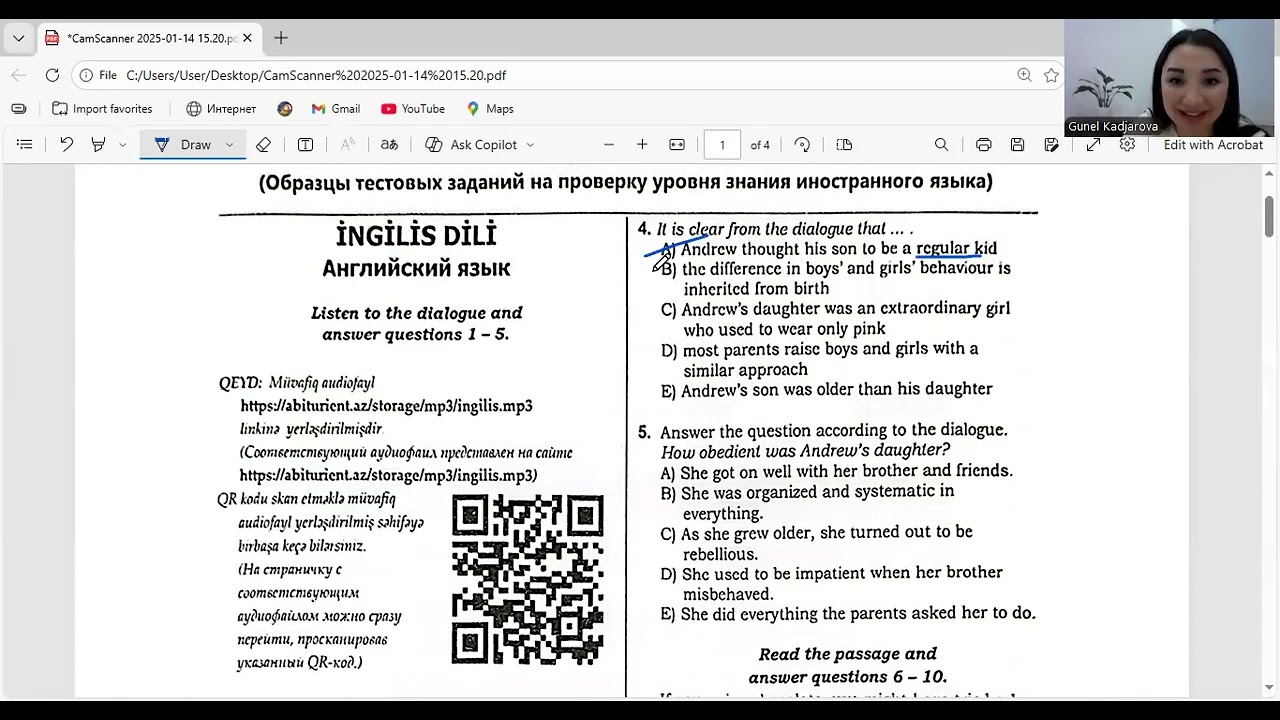This screenshot has height=720, width=1280.
Task: Rotate the PDF page
Action: pos(802,145)
